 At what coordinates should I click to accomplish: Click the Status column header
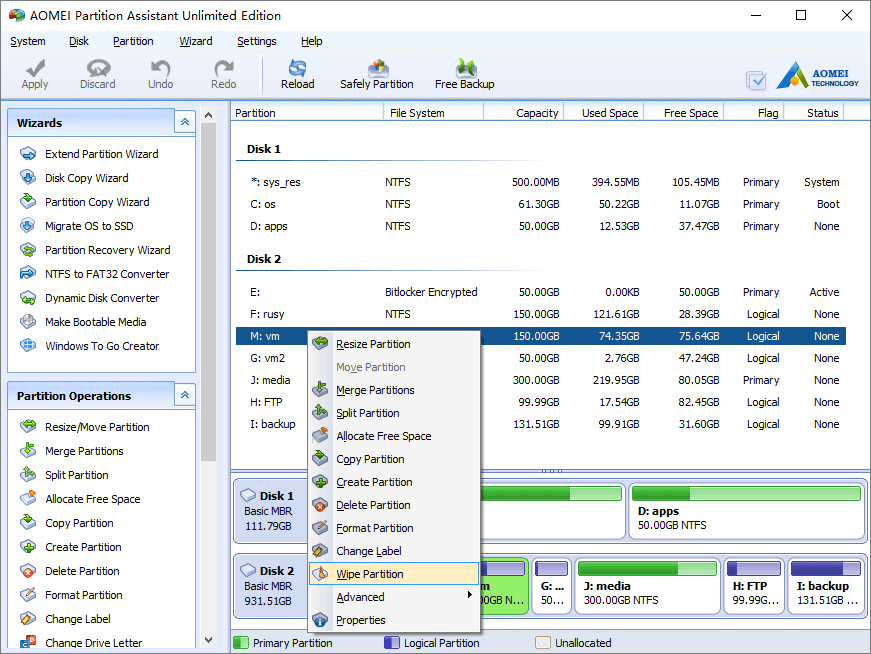814,113
